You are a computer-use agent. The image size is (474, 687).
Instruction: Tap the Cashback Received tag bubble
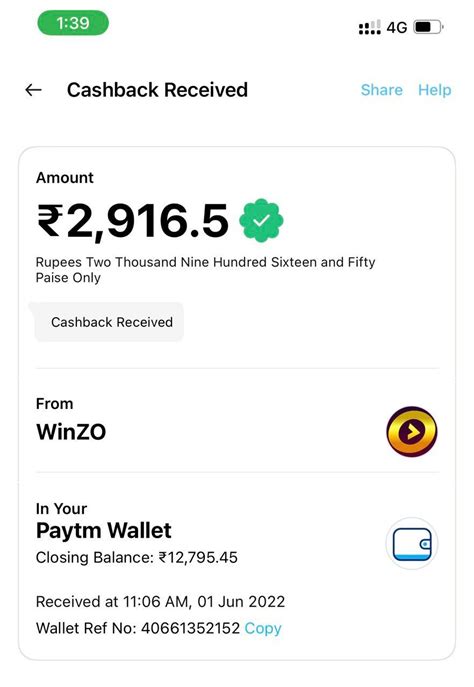point(109,322)
